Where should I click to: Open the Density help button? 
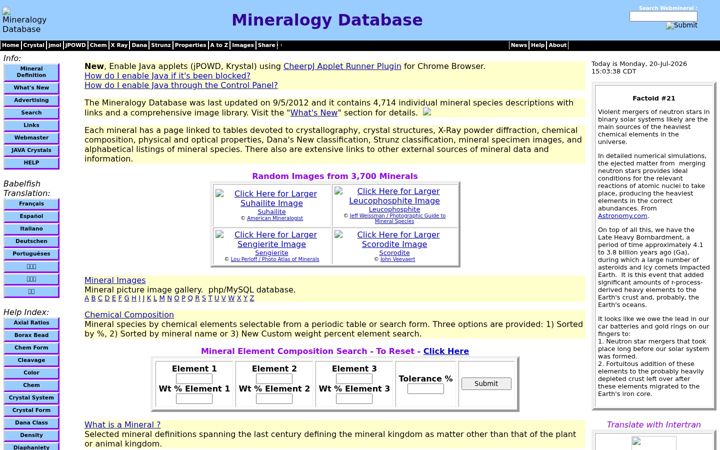click(x=31, y=435)
